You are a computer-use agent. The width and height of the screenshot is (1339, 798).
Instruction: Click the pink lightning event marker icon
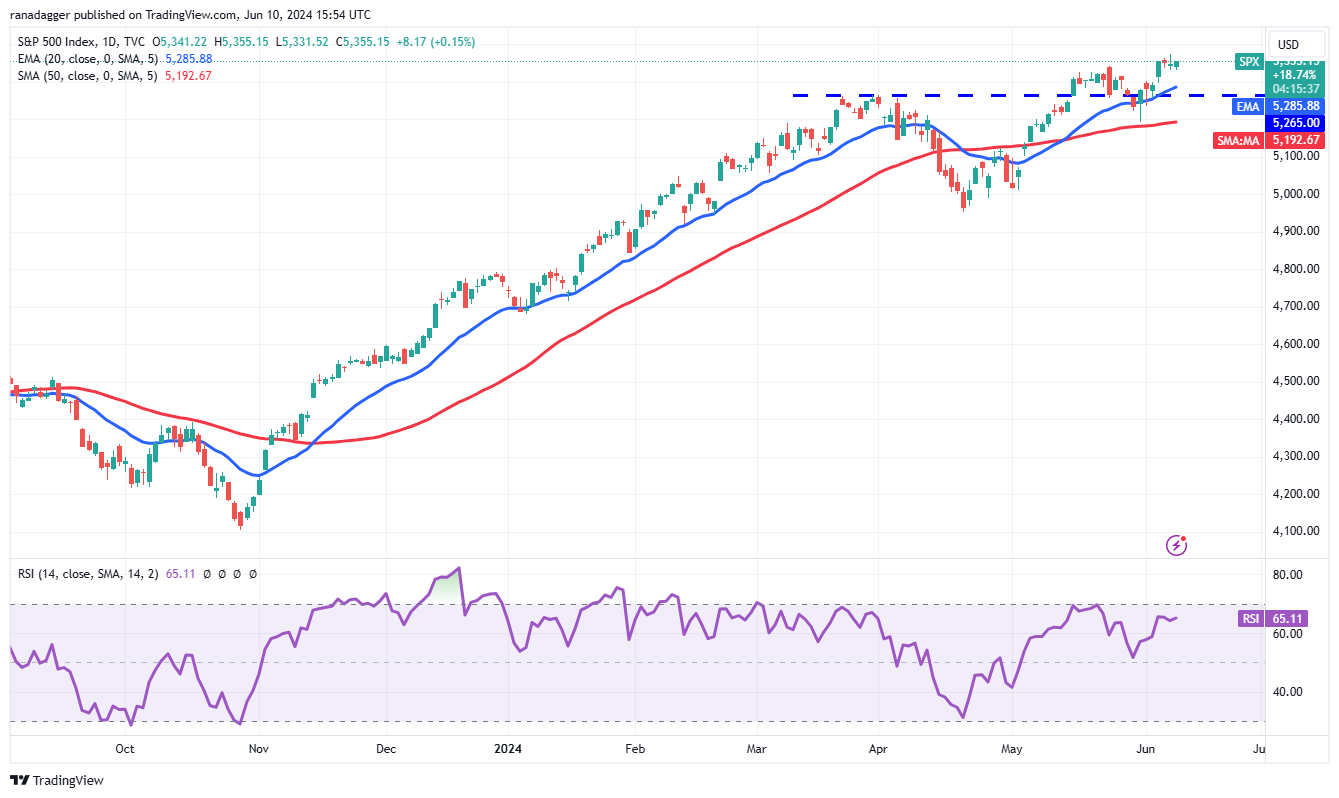point(1177,545)
